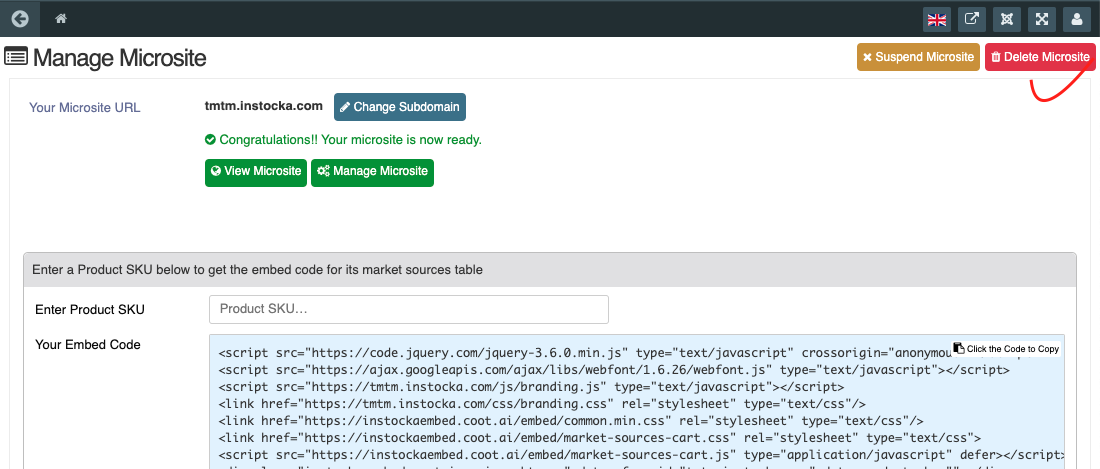Click the market sources table panel header
The height and width of the screenshot is (469, 1100).
(549, 269)
